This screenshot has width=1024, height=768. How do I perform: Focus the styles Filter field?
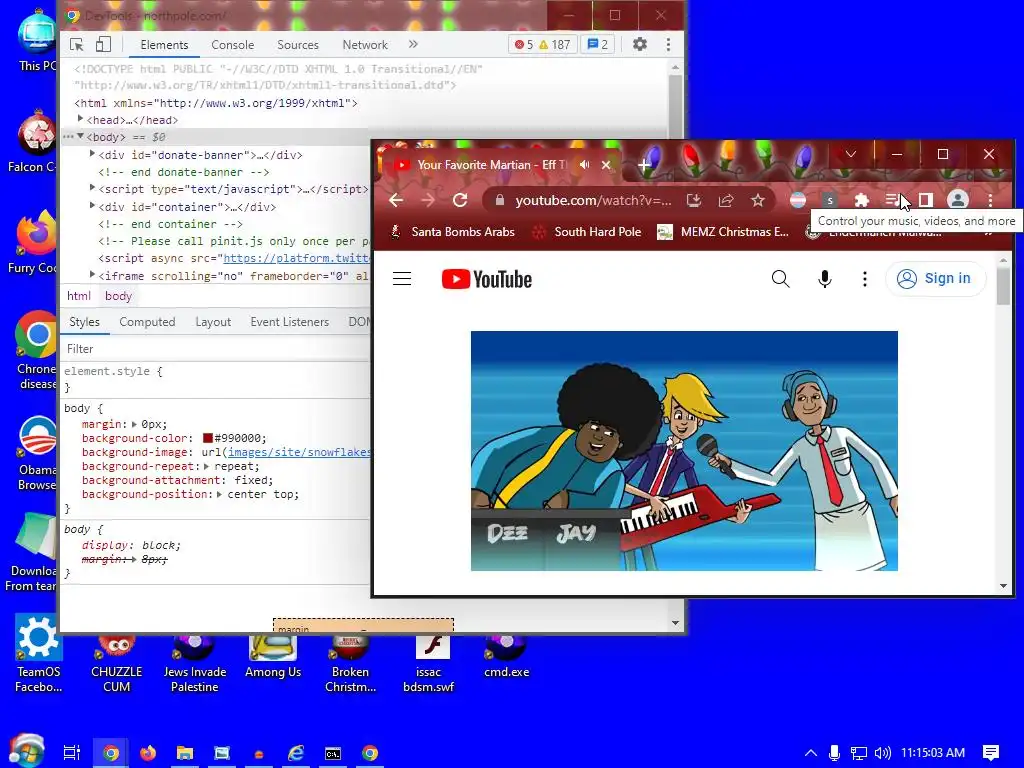[x=216, y=349]
